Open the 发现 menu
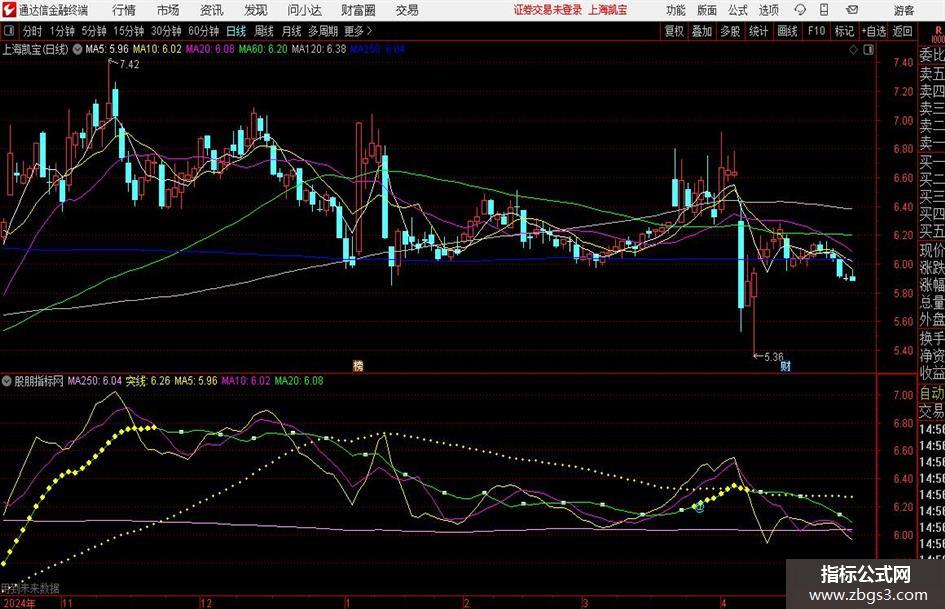Viewport: 945px width, 609px height. pos(256,10)
